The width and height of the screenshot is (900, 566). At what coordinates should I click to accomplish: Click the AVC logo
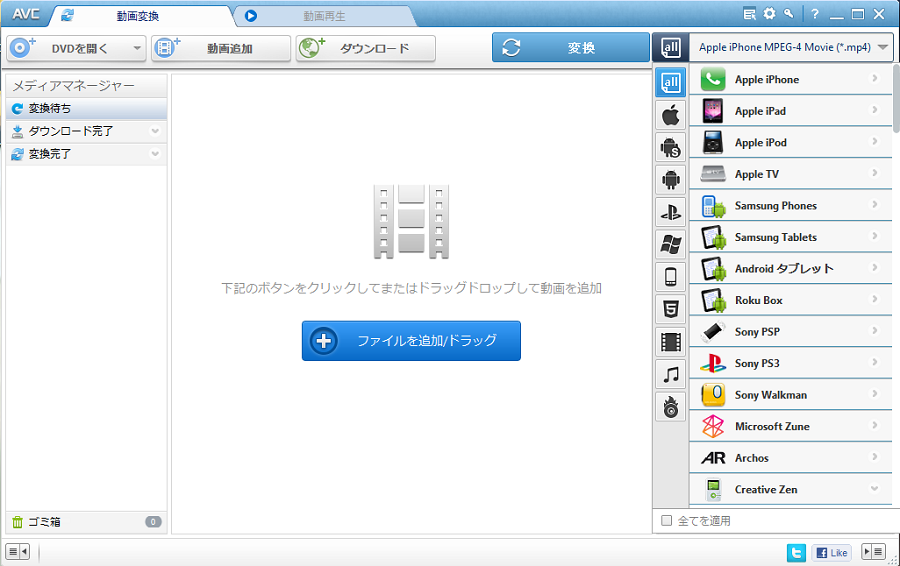[x=26, y=14]
